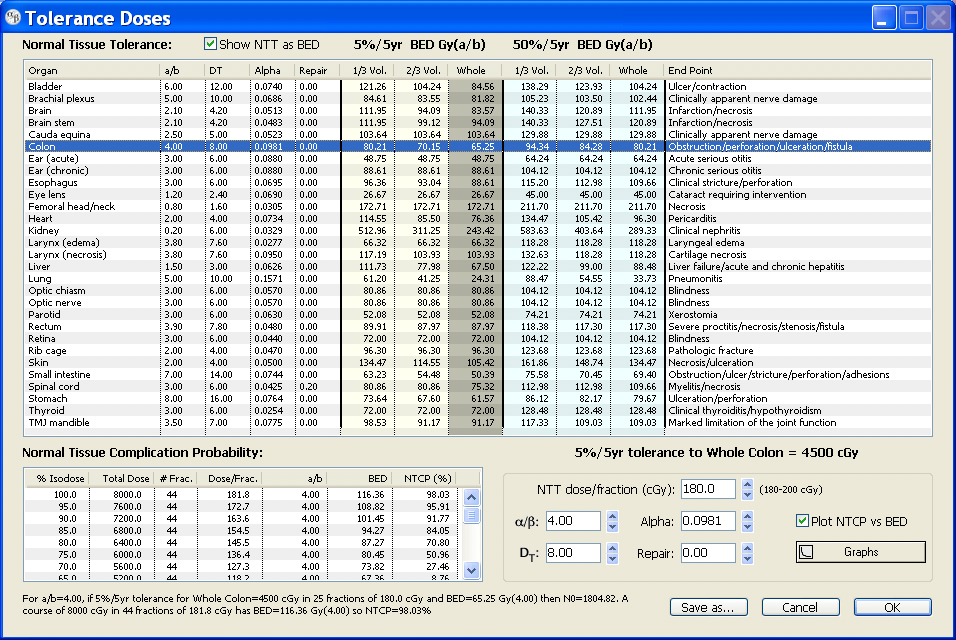Select the Stomach row
The width and height of the screenshot is (956, 640).
[478, 398]
